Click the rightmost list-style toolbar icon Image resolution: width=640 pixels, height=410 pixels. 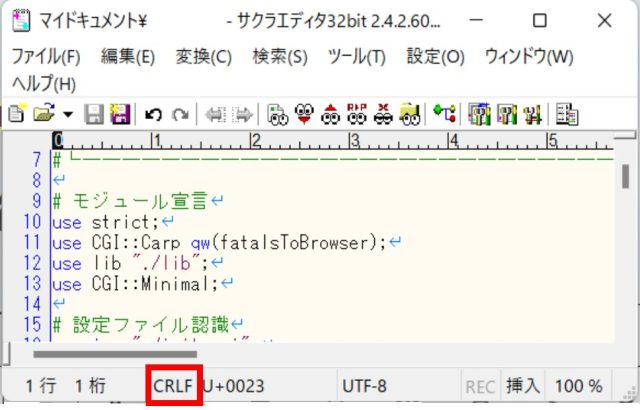pyautogui.click(x=567, y=114)
